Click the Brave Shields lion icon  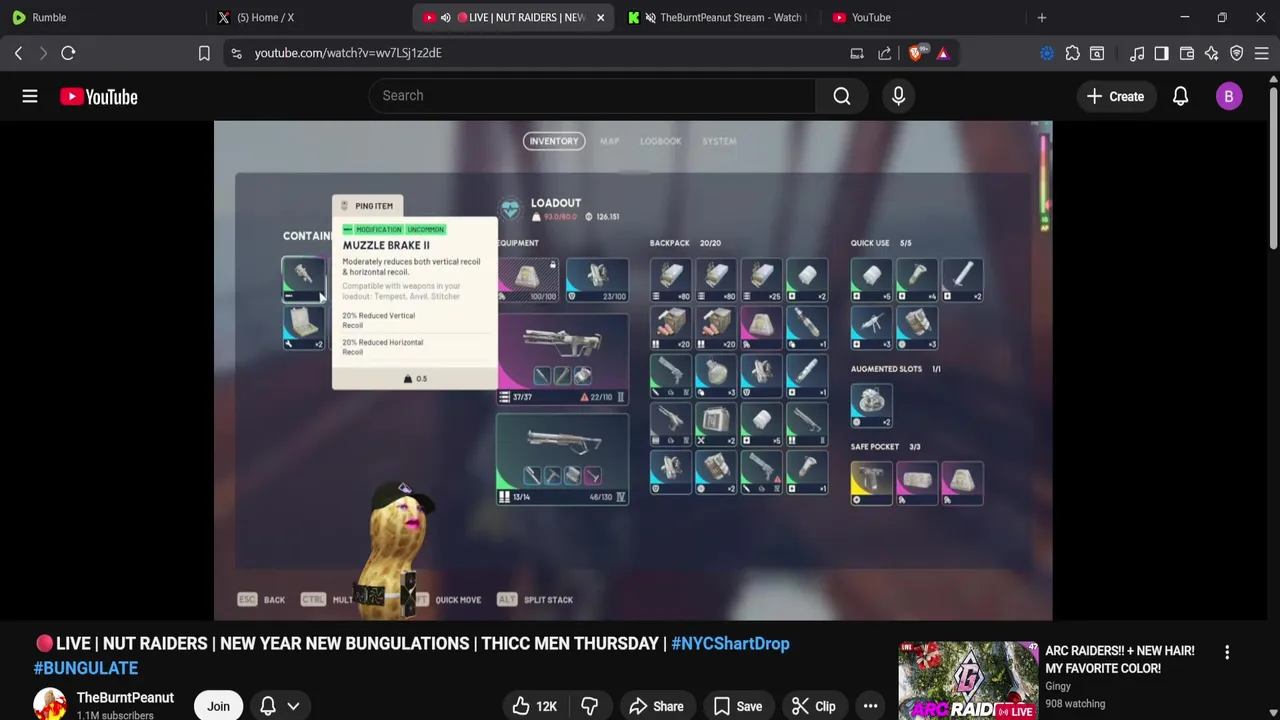click(x=915, y=53)
